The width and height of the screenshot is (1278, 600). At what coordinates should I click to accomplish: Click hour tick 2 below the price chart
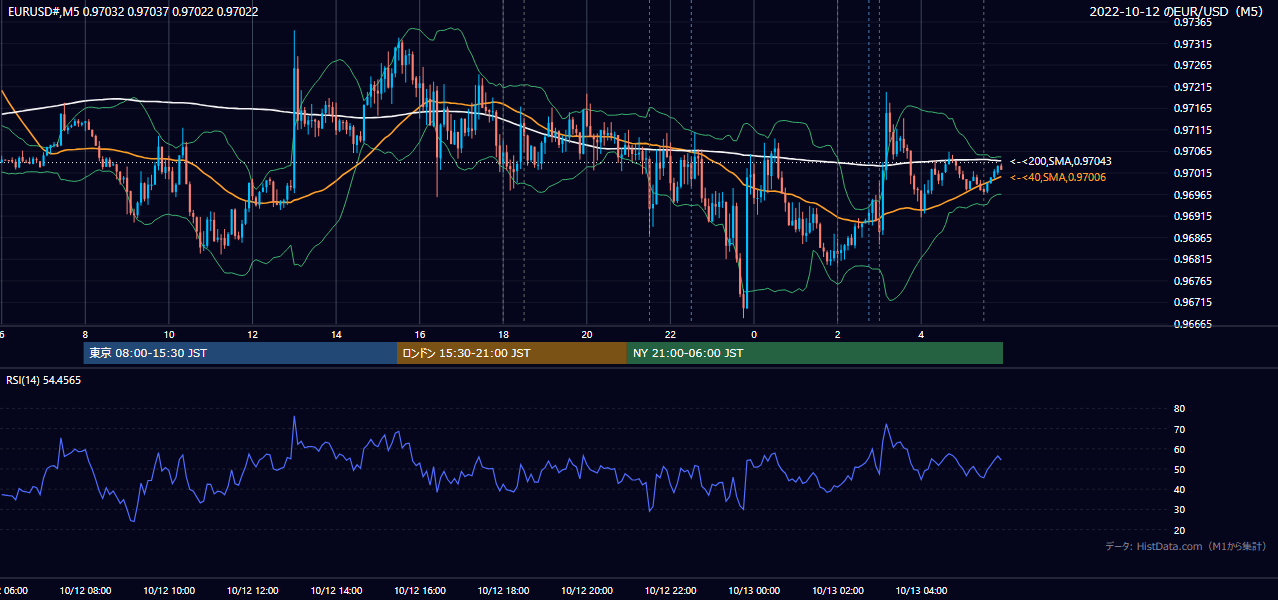coord(838,334)
